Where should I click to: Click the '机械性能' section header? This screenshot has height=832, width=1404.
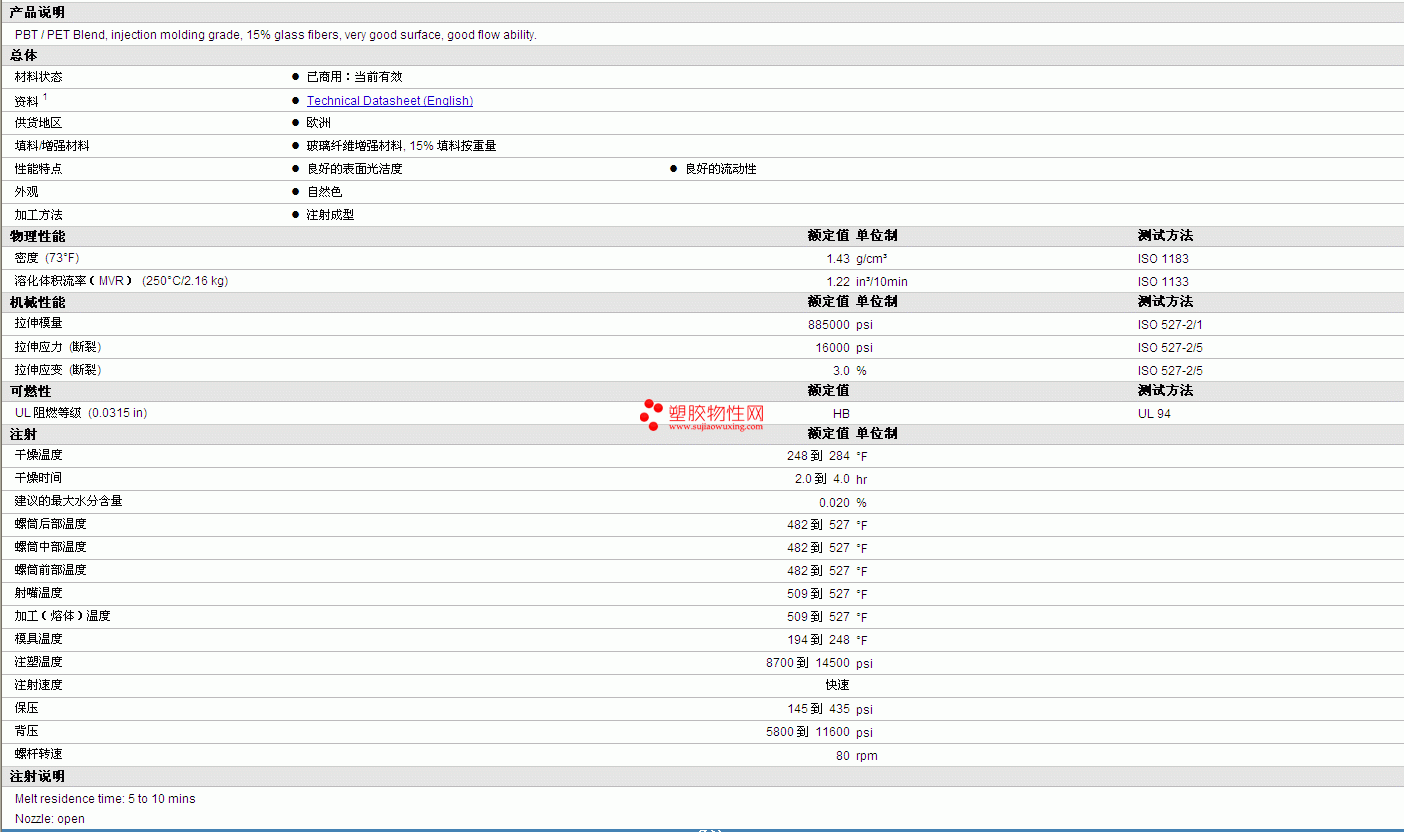pos(37,302)
